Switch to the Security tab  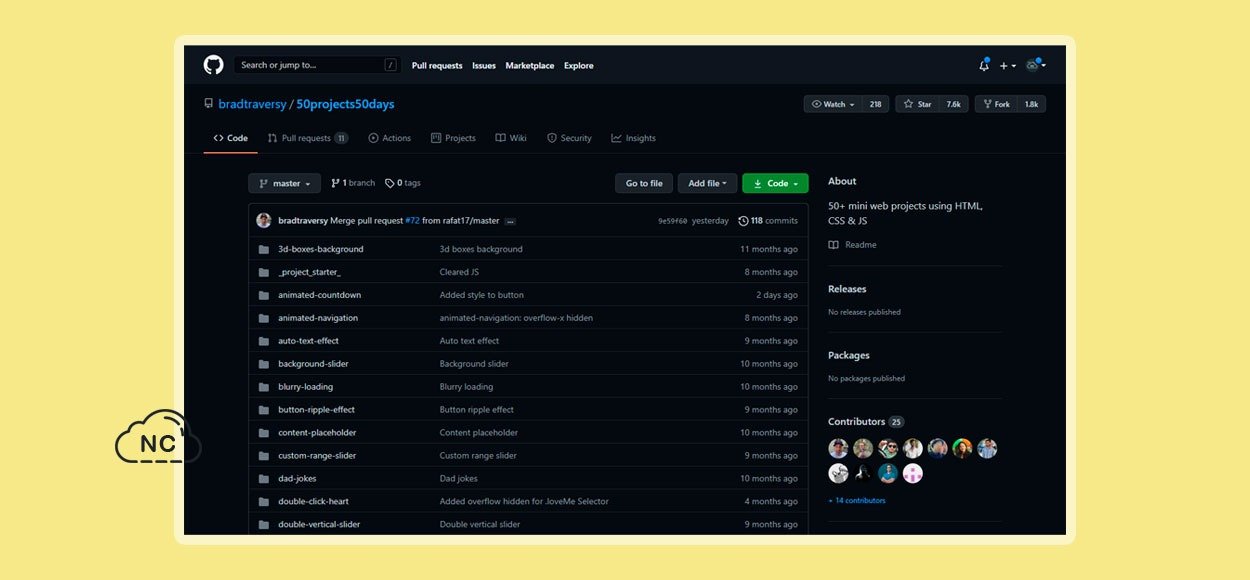(569, 138)
